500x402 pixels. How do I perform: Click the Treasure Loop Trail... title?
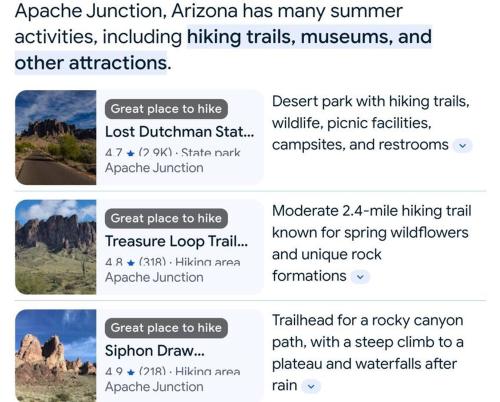click(x=177, y=241)
